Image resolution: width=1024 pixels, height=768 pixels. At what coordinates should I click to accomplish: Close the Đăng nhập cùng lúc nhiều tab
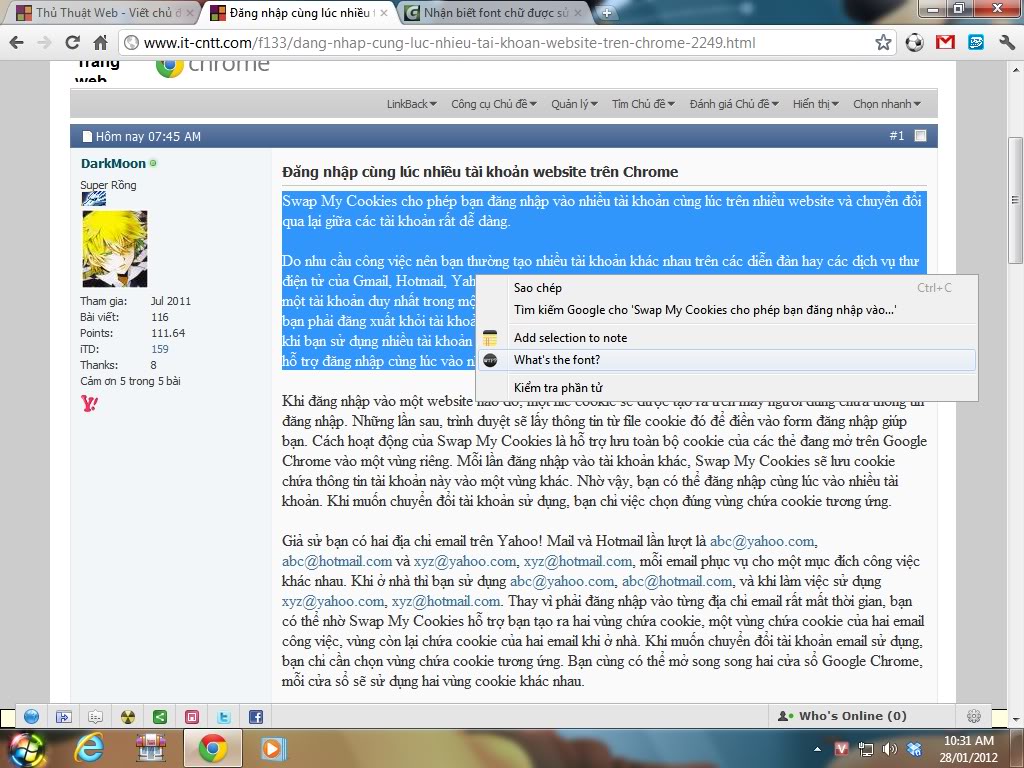[384, 12]
